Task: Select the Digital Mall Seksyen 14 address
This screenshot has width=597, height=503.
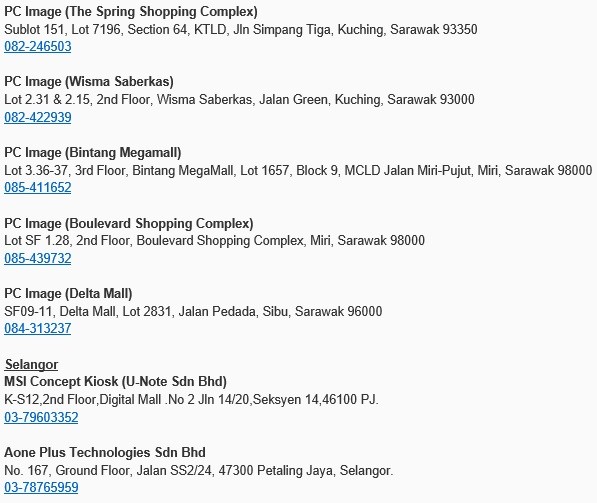Action: 191,399
